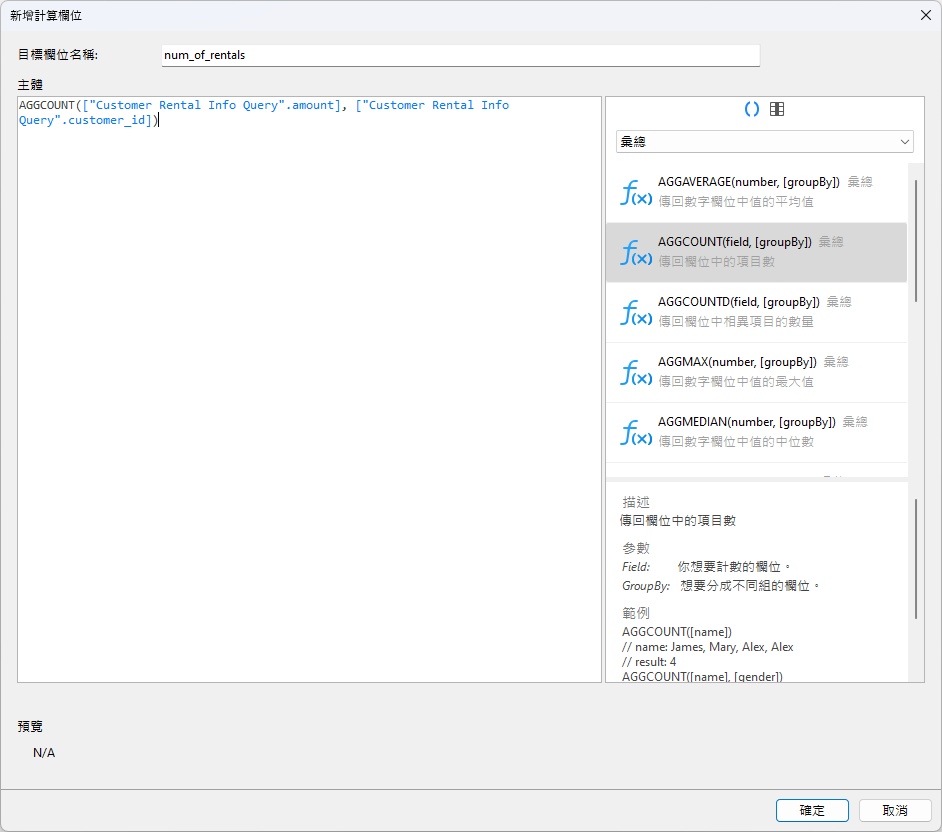This screenshot has width=942, height=832.
Task: Click inside the AGGCOUNT formula body editor
Action: click(309, 400)
